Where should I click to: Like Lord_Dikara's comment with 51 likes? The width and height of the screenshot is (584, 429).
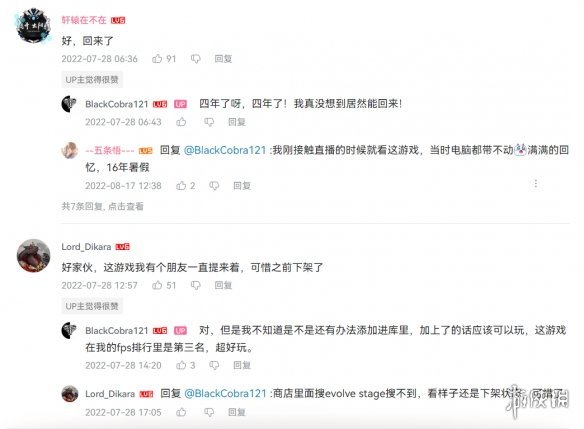click(157, 285)
